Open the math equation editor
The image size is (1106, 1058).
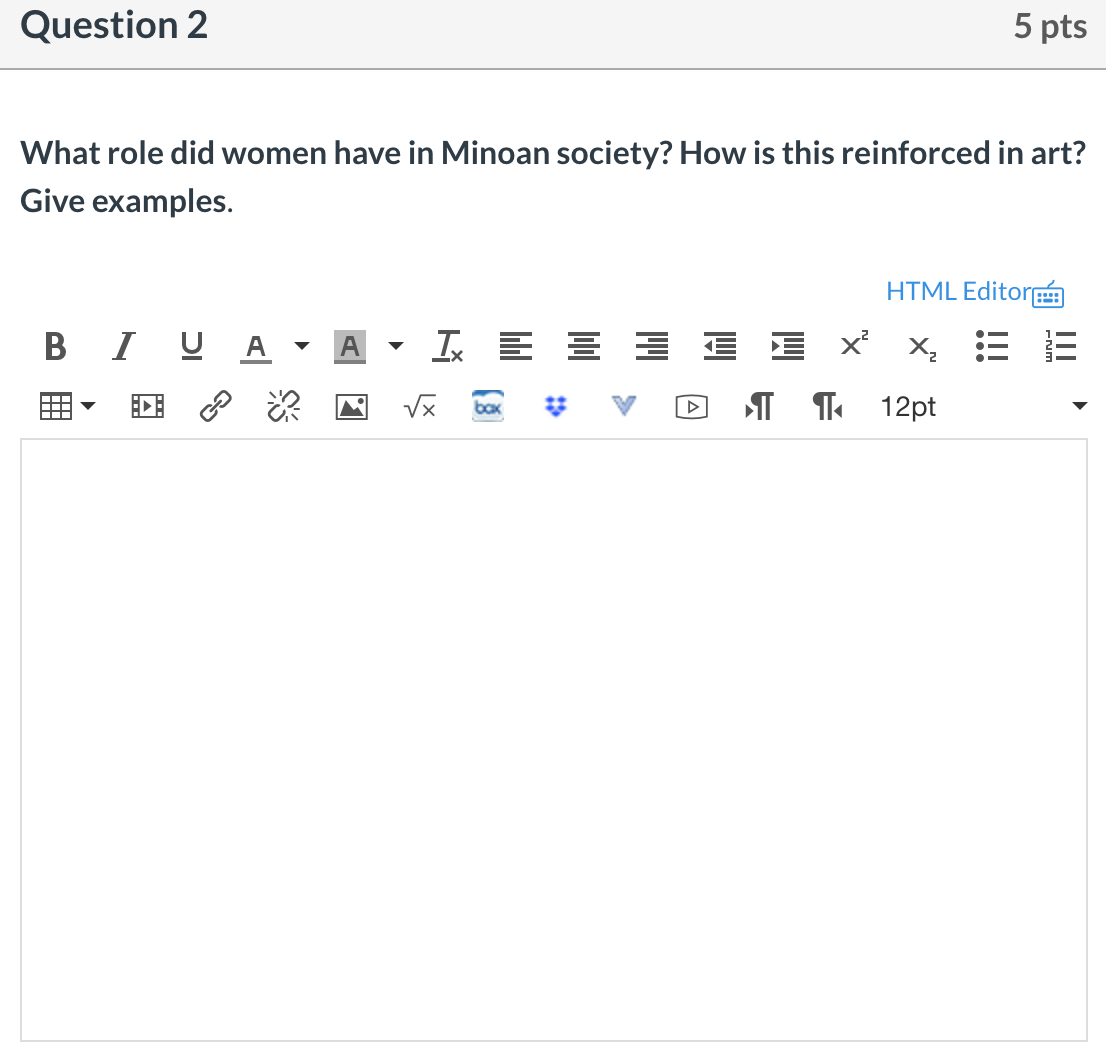click(419, 407)
